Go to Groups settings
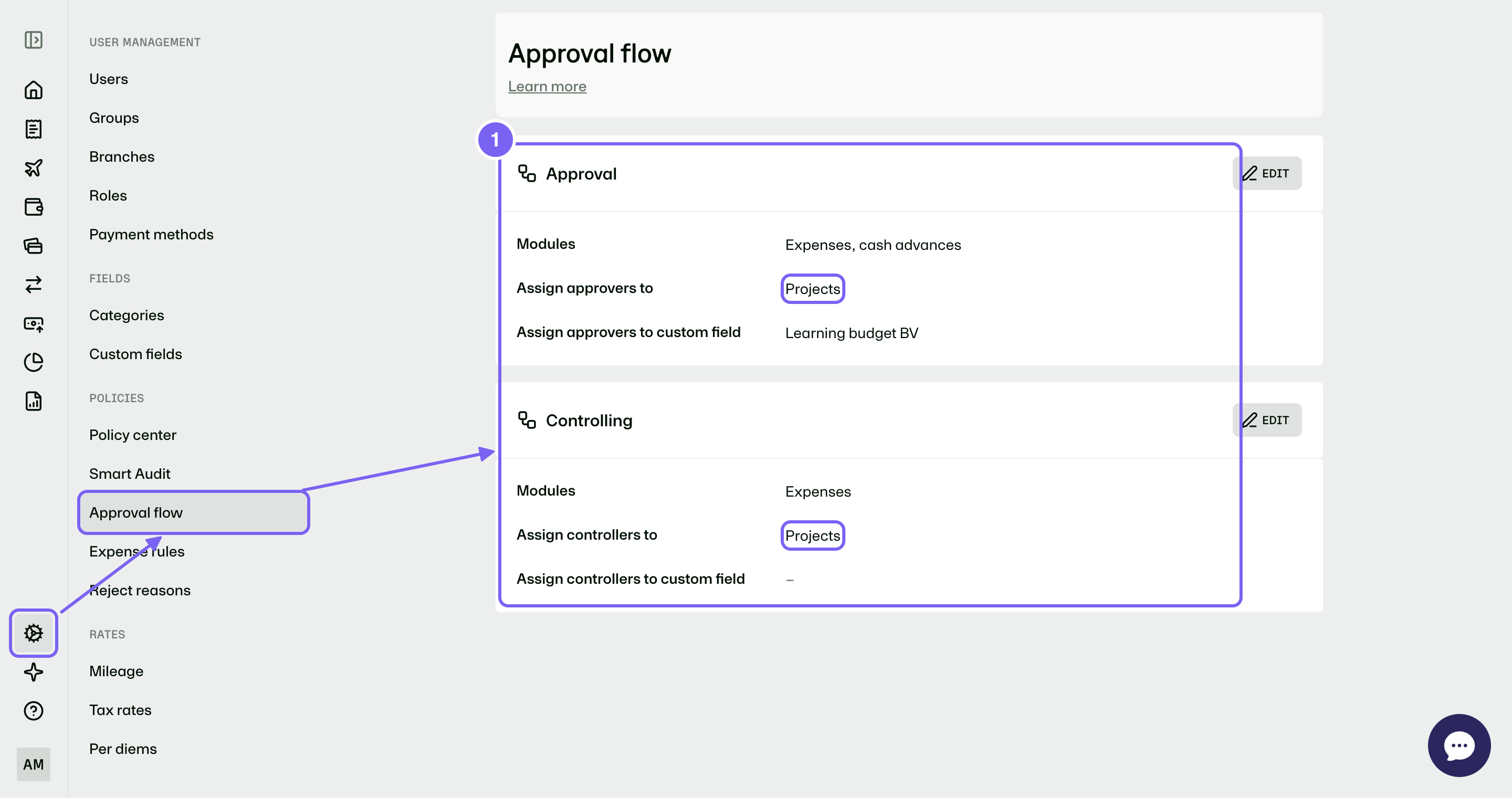1512x798 pixels. click(x=114, y=118)
